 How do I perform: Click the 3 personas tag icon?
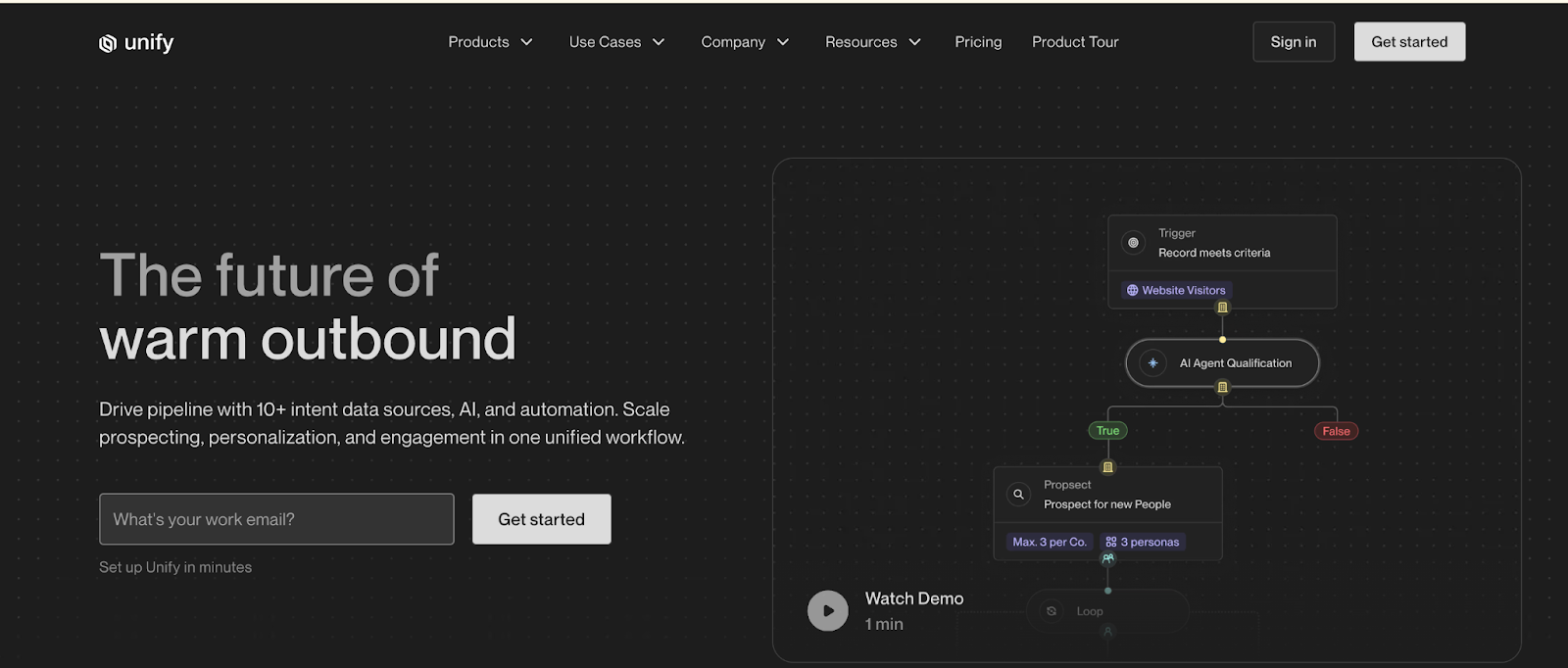(1110, 543)
